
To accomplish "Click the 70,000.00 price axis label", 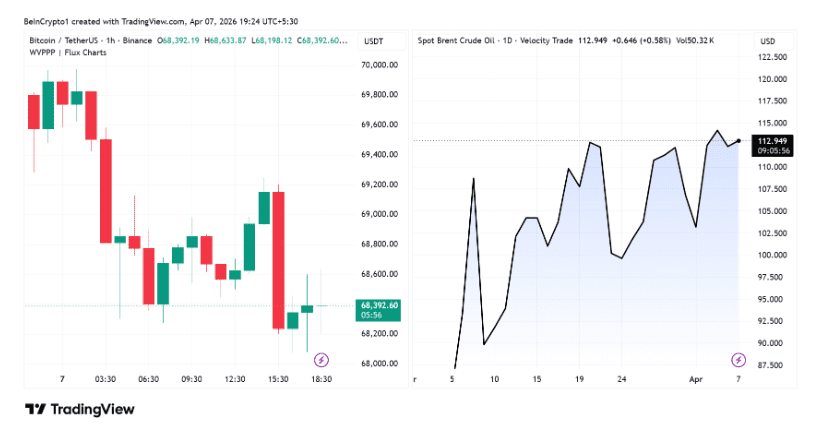I will coord(379,65).
